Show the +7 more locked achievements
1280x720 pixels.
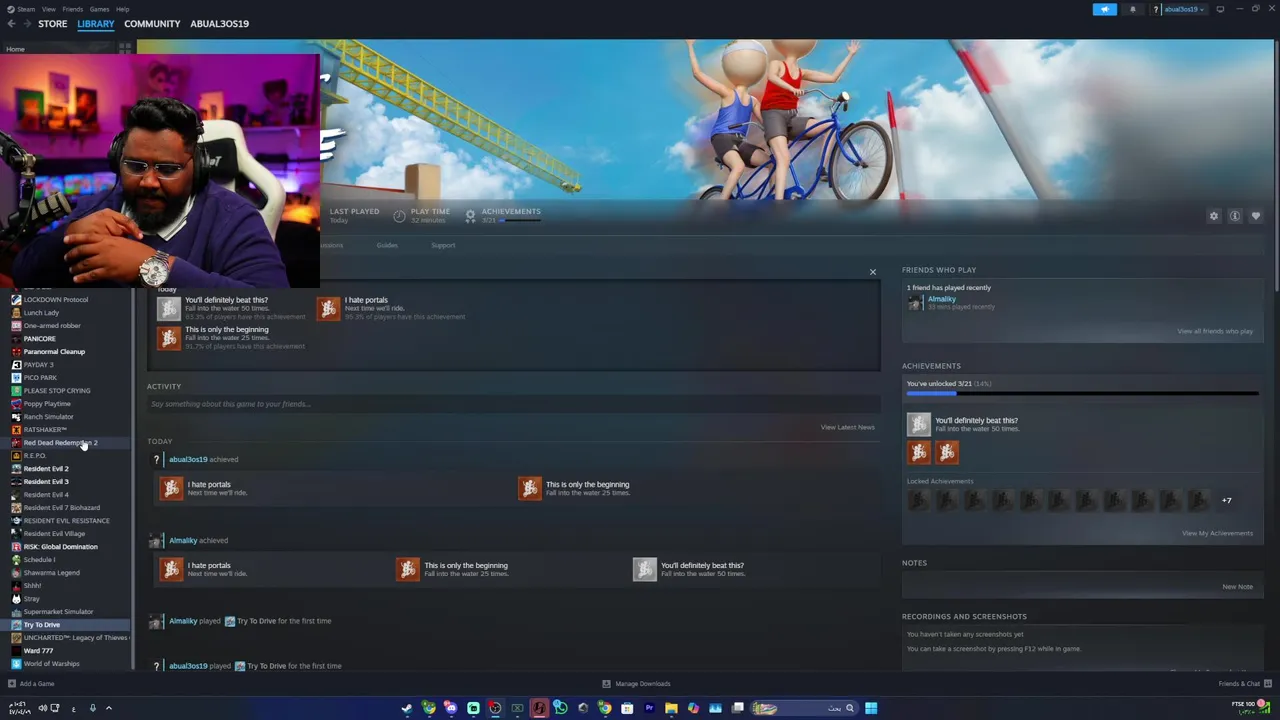pyautogui.click(x=1227, y=501)
